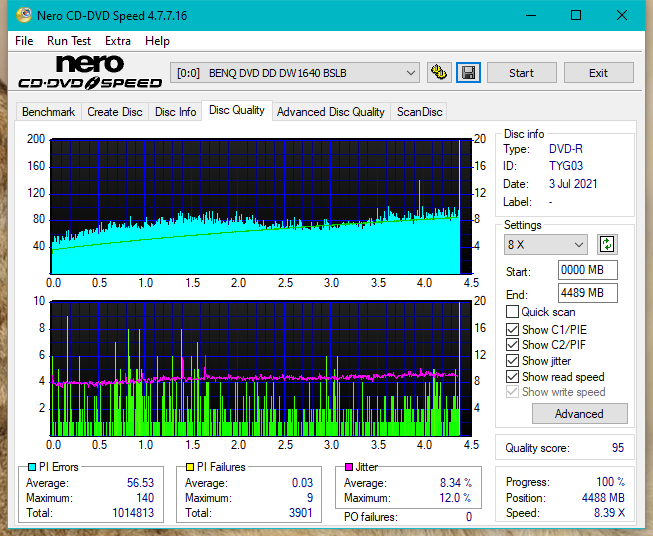Toggle Show C1/PIE checkbox
The image size is (653, 536).
pos(512,329)
